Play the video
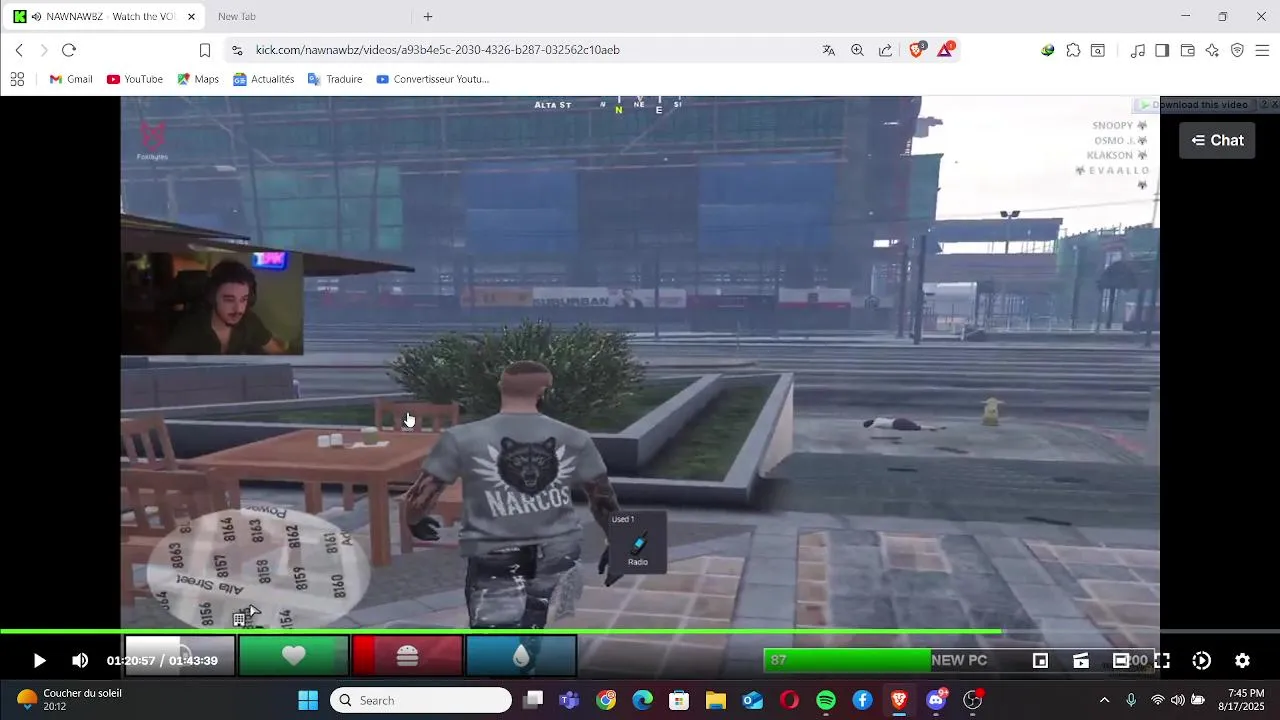This screenshot has height=720, width=1280. point(39,661)
